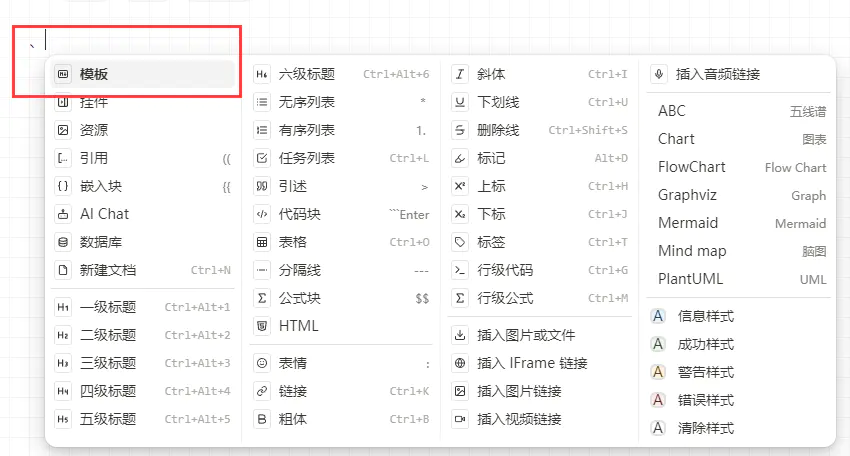Click the 插入视频链接 camera icon
The image size is (850, 456).
coord(460,419)
